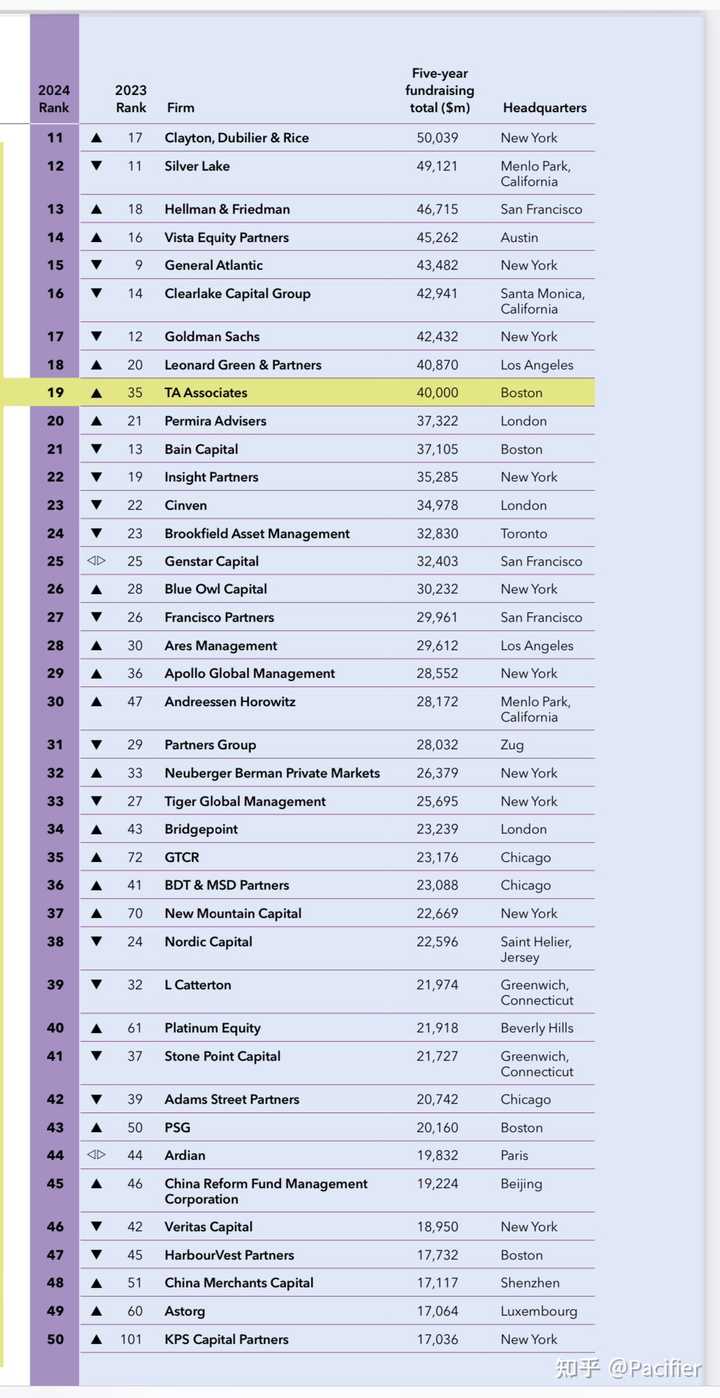Select the 2024 Rank column header

54,99
